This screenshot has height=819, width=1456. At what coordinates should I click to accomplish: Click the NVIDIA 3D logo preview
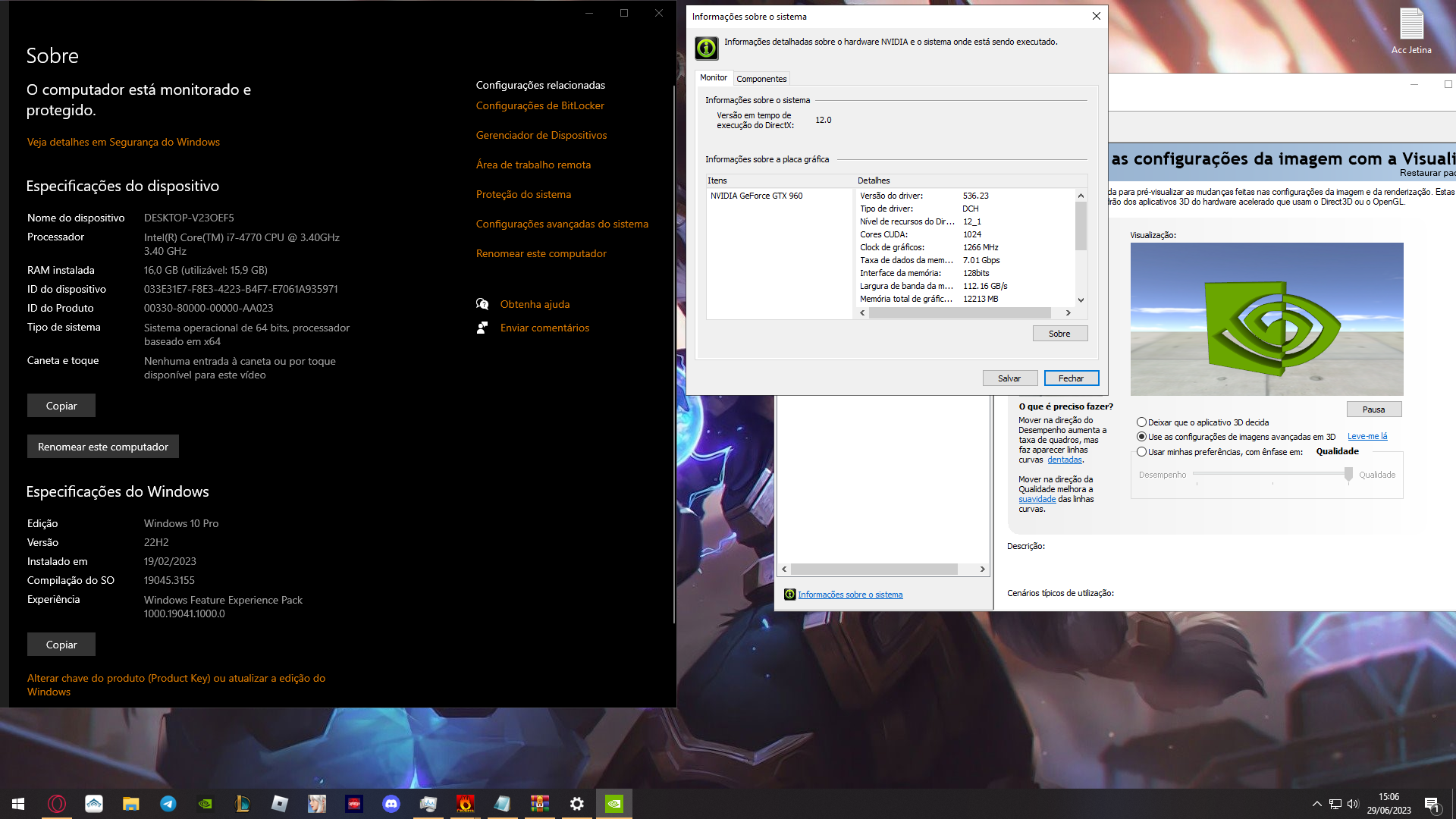[x=1266, y=319]
